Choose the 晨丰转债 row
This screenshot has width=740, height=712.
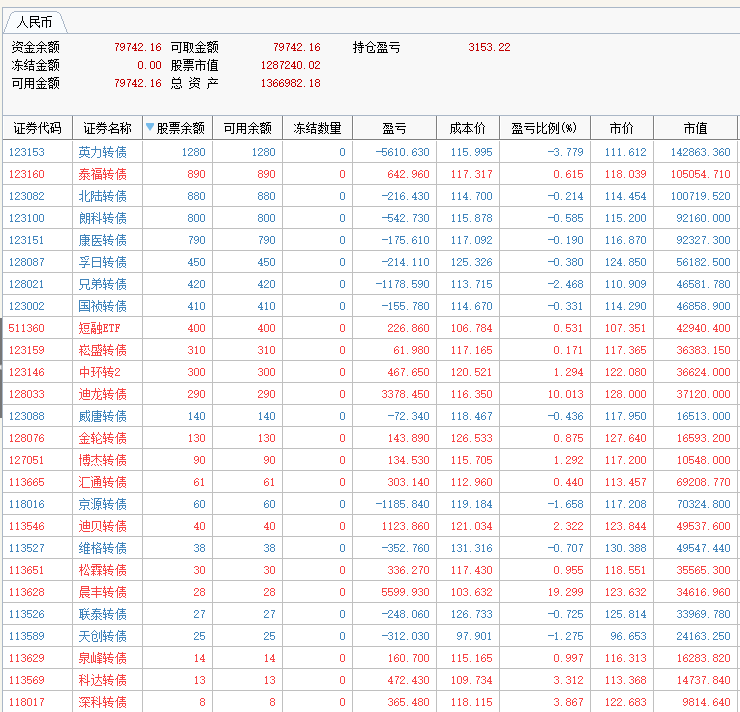[x=102, y=592]
